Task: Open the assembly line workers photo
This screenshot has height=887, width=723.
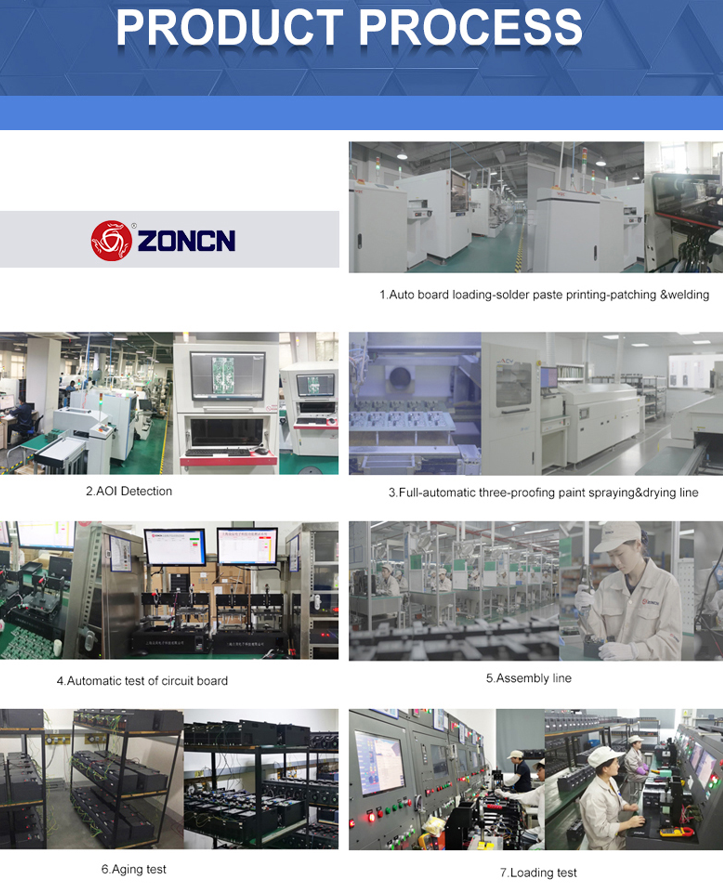Action: click(x=536, y=591)
